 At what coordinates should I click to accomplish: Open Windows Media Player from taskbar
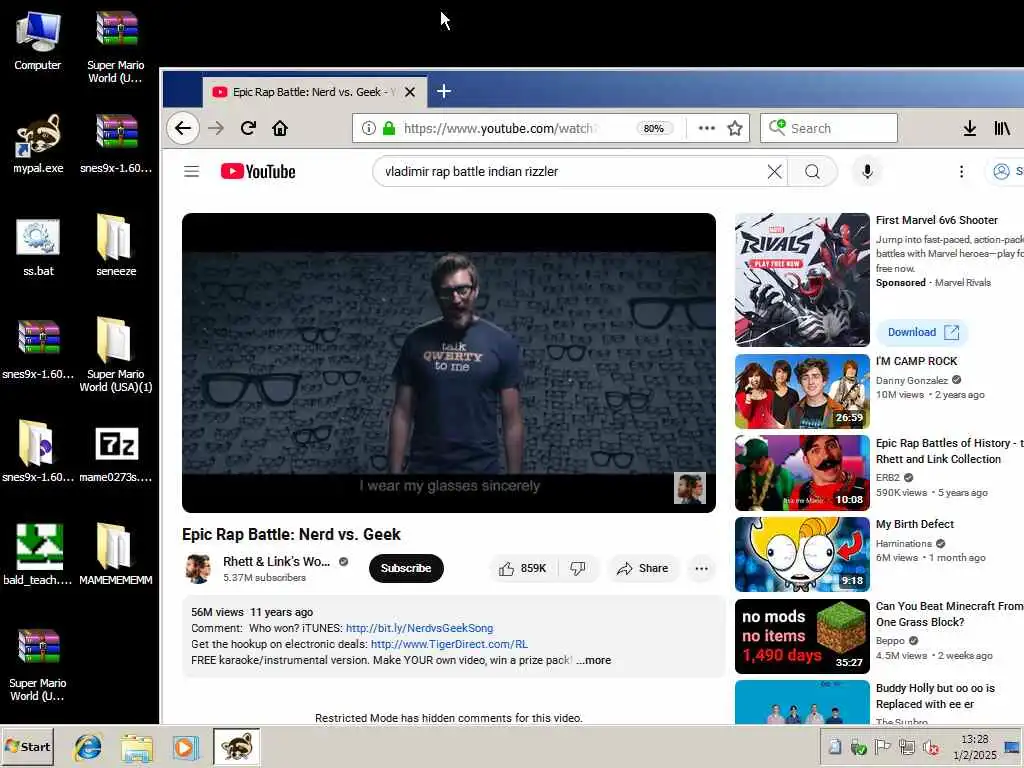click(x=185, y=746)
